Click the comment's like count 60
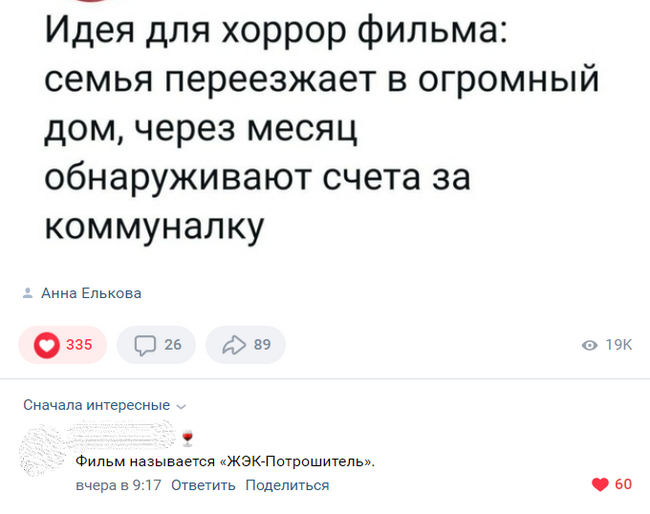This screenshot has height=514, width=650. 623,485
